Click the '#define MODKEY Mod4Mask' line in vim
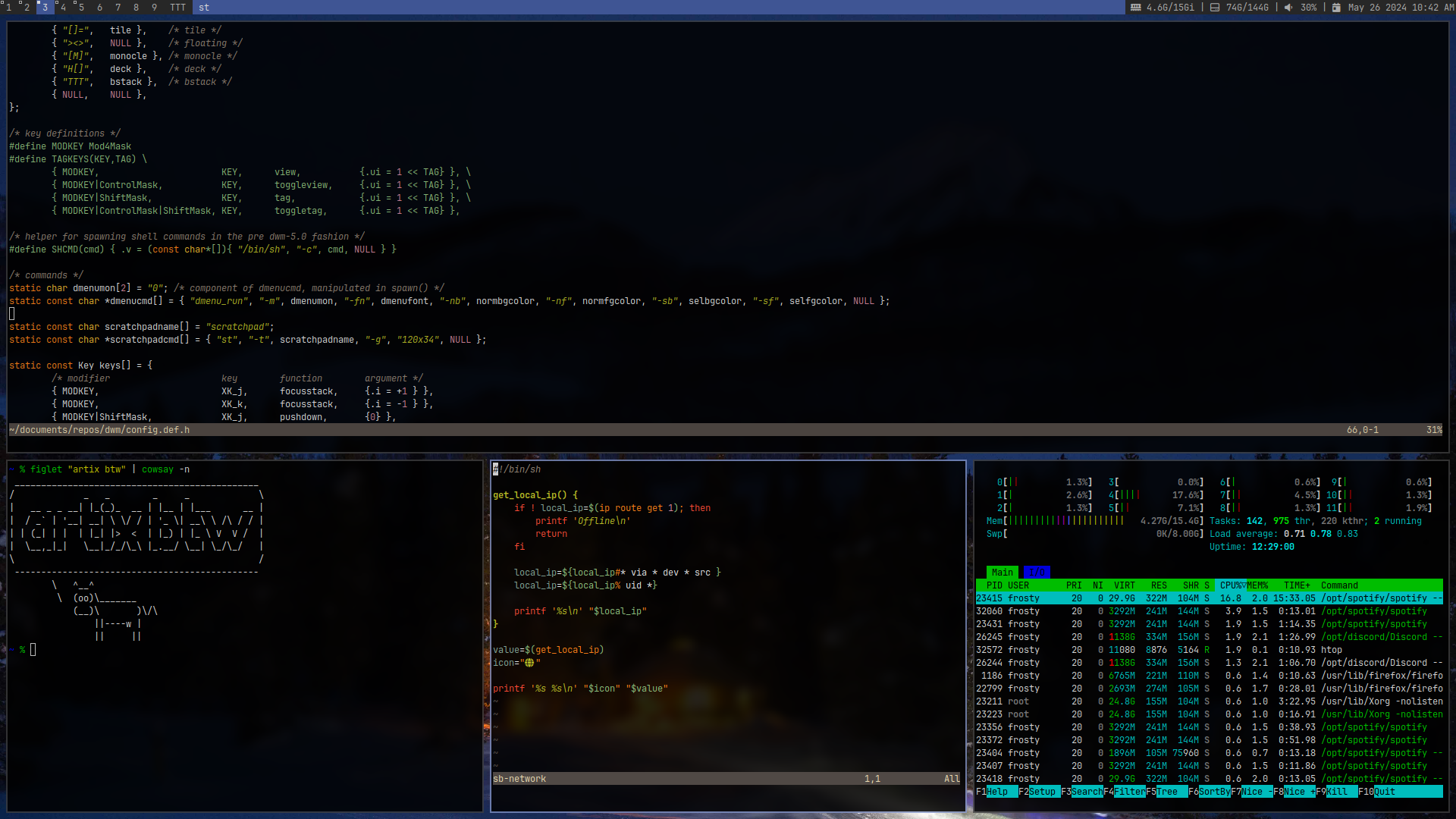Viewport: 1456px width, 819px height. (x=70, y=146)
